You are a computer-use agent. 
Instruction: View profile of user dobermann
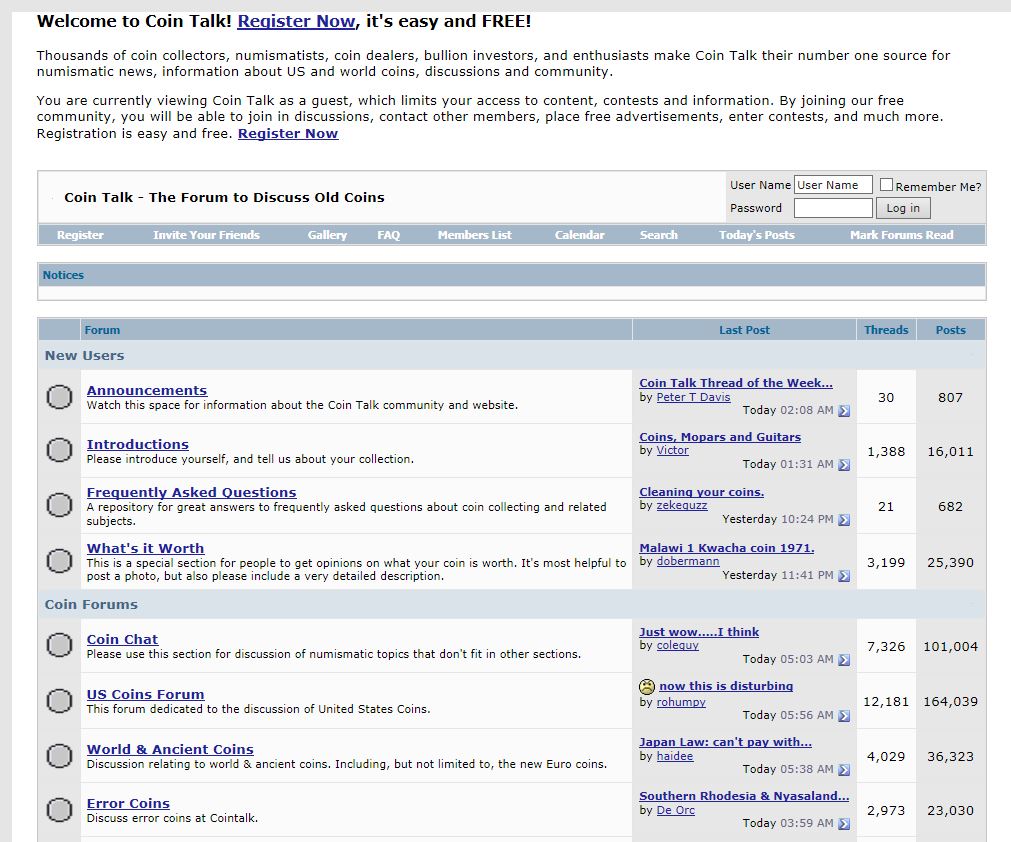click(x=688, y=561)
